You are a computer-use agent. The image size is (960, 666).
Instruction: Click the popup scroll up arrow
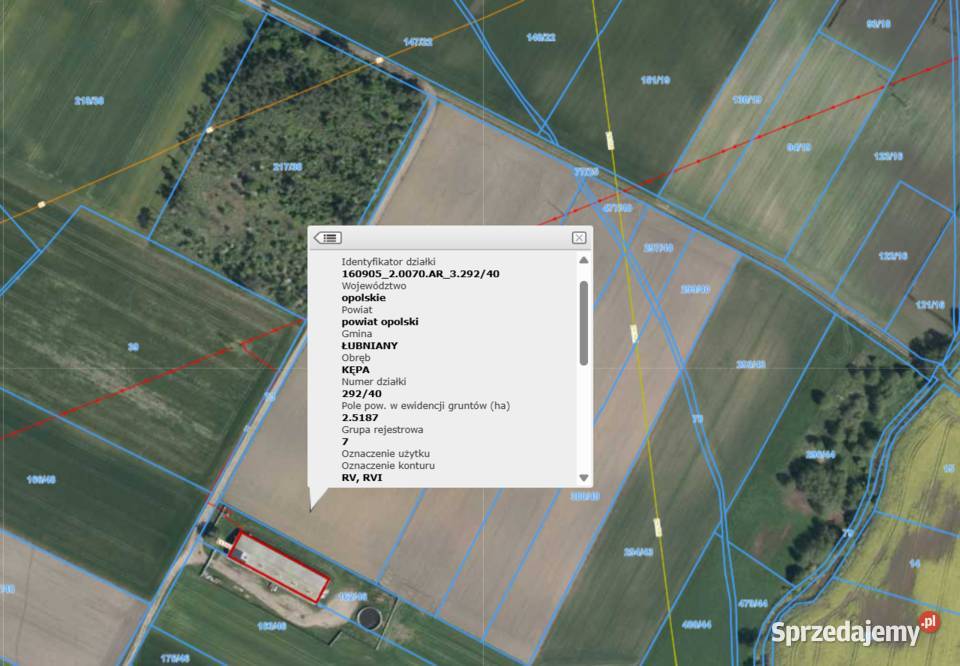click(583, 260)
